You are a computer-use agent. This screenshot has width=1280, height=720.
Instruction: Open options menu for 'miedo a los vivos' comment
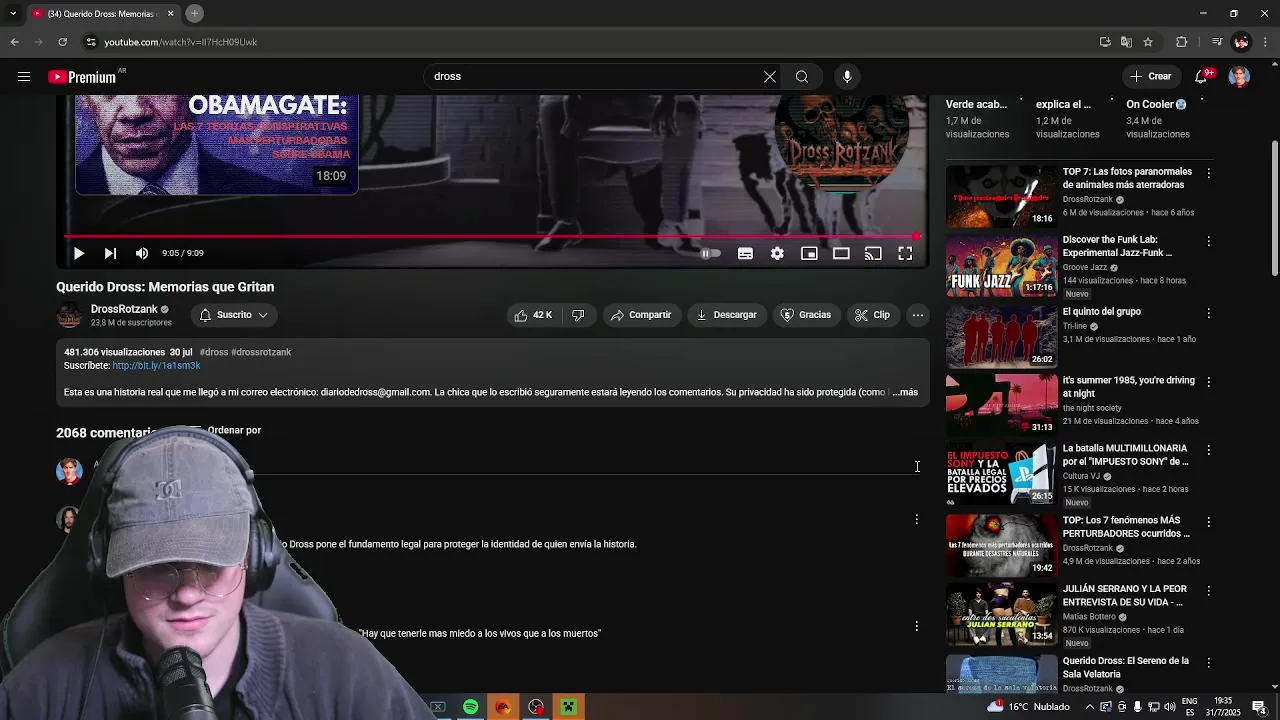click(x=917, y=626)
